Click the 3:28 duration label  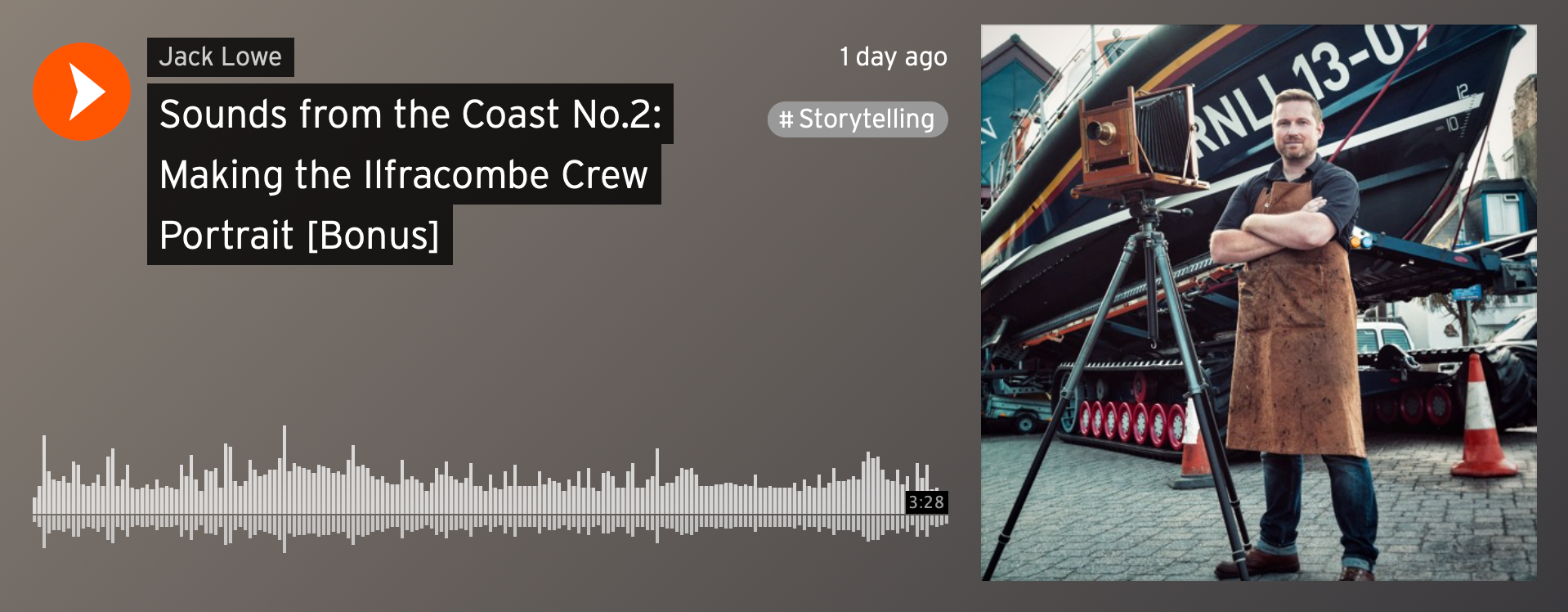(x=927, y=502)
